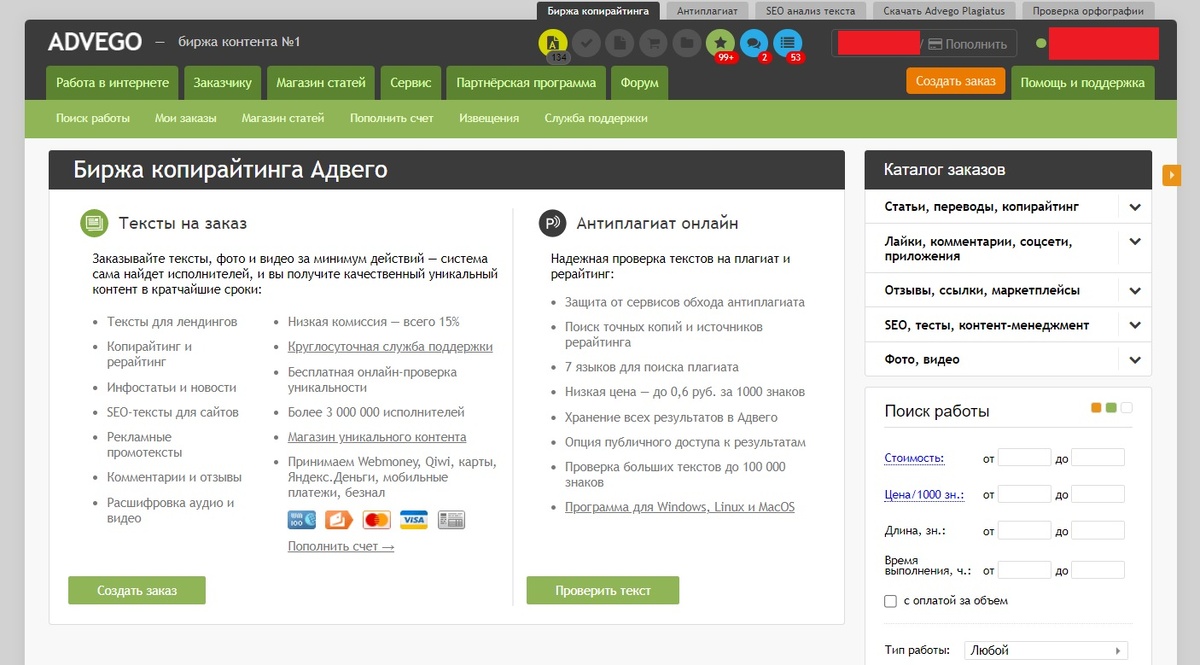1200x665 pixels.
Task: Open the Заказчику menu
Action: (222, 83)
